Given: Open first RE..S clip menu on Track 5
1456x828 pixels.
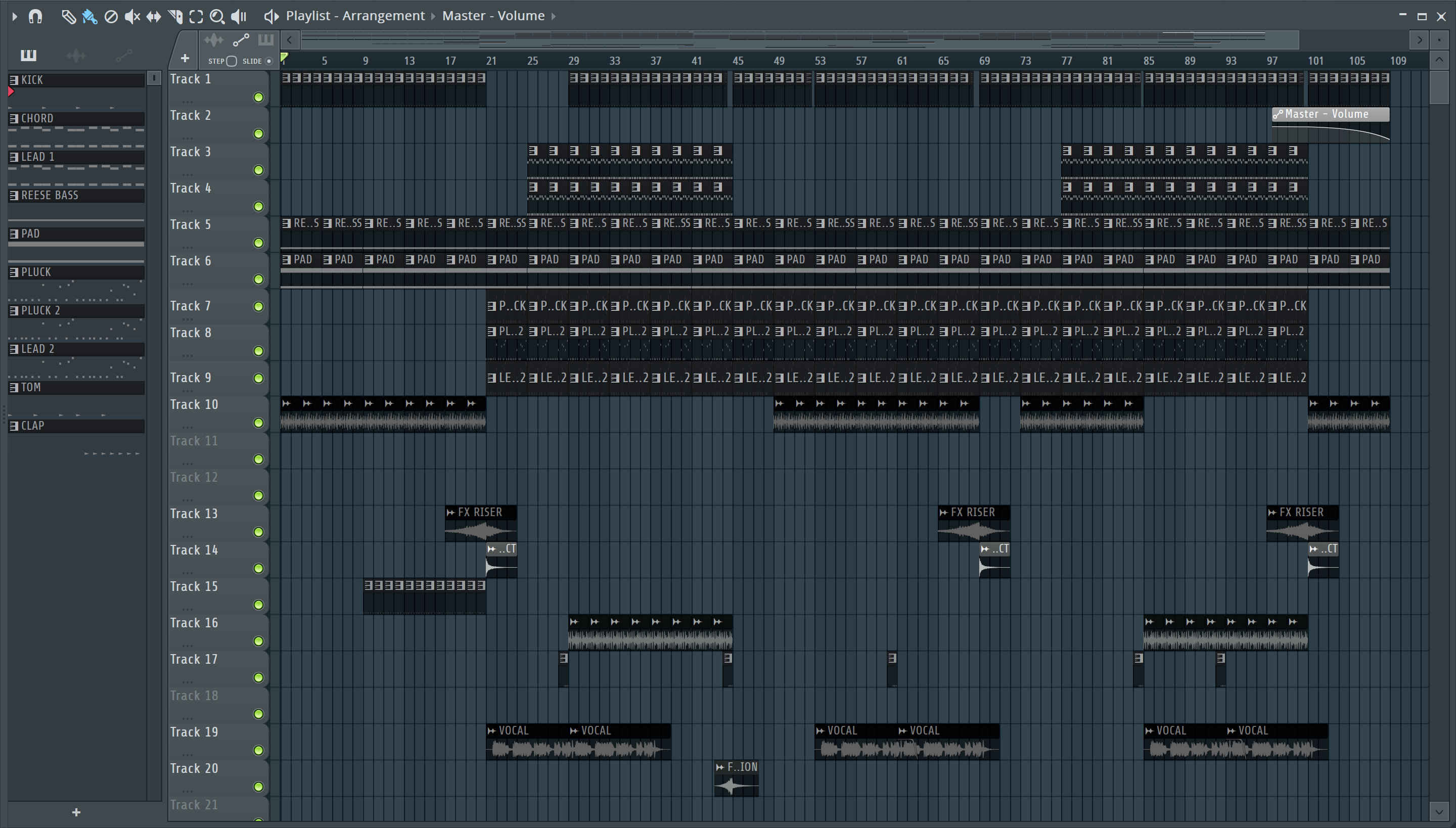Looking at the screenshot, I should tap(287, 223).
